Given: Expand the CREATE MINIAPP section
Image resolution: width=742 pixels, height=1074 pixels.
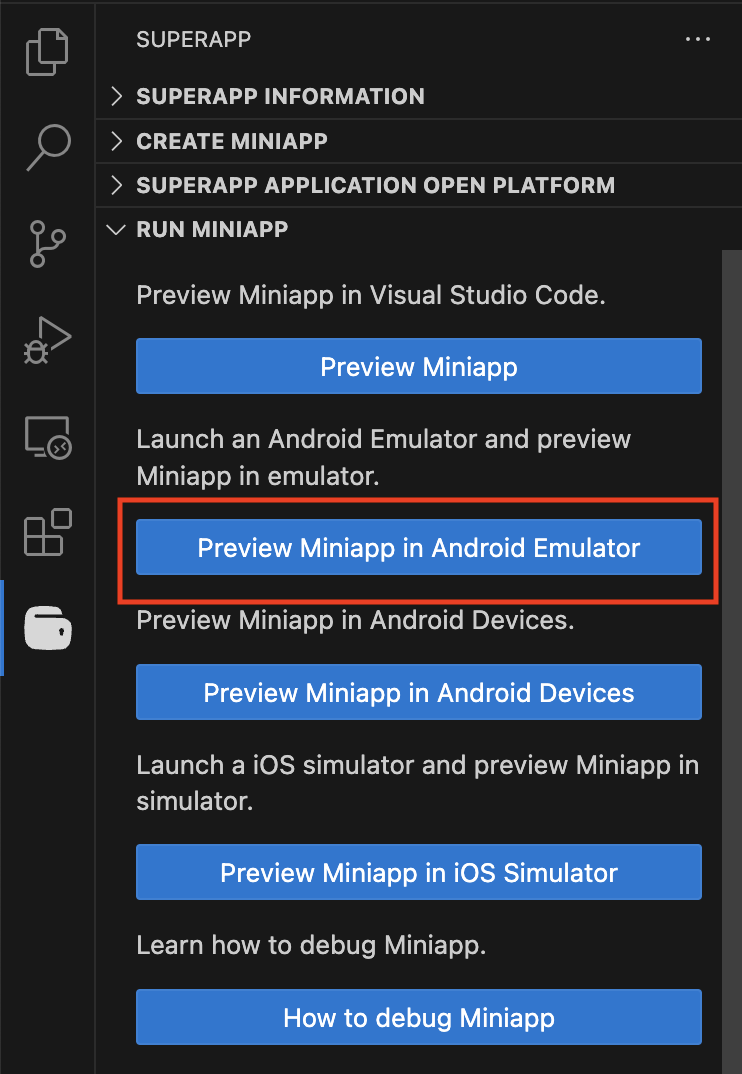Looking at the screenshot, I should (x=419, y=141).
